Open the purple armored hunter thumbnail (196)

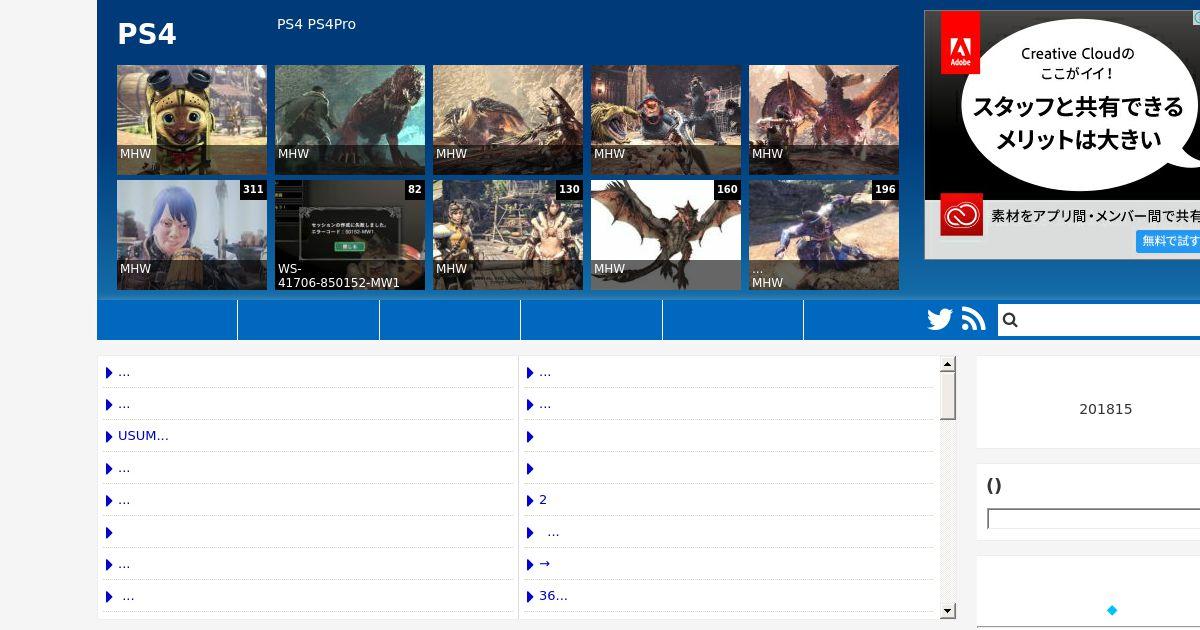(824, 235)
